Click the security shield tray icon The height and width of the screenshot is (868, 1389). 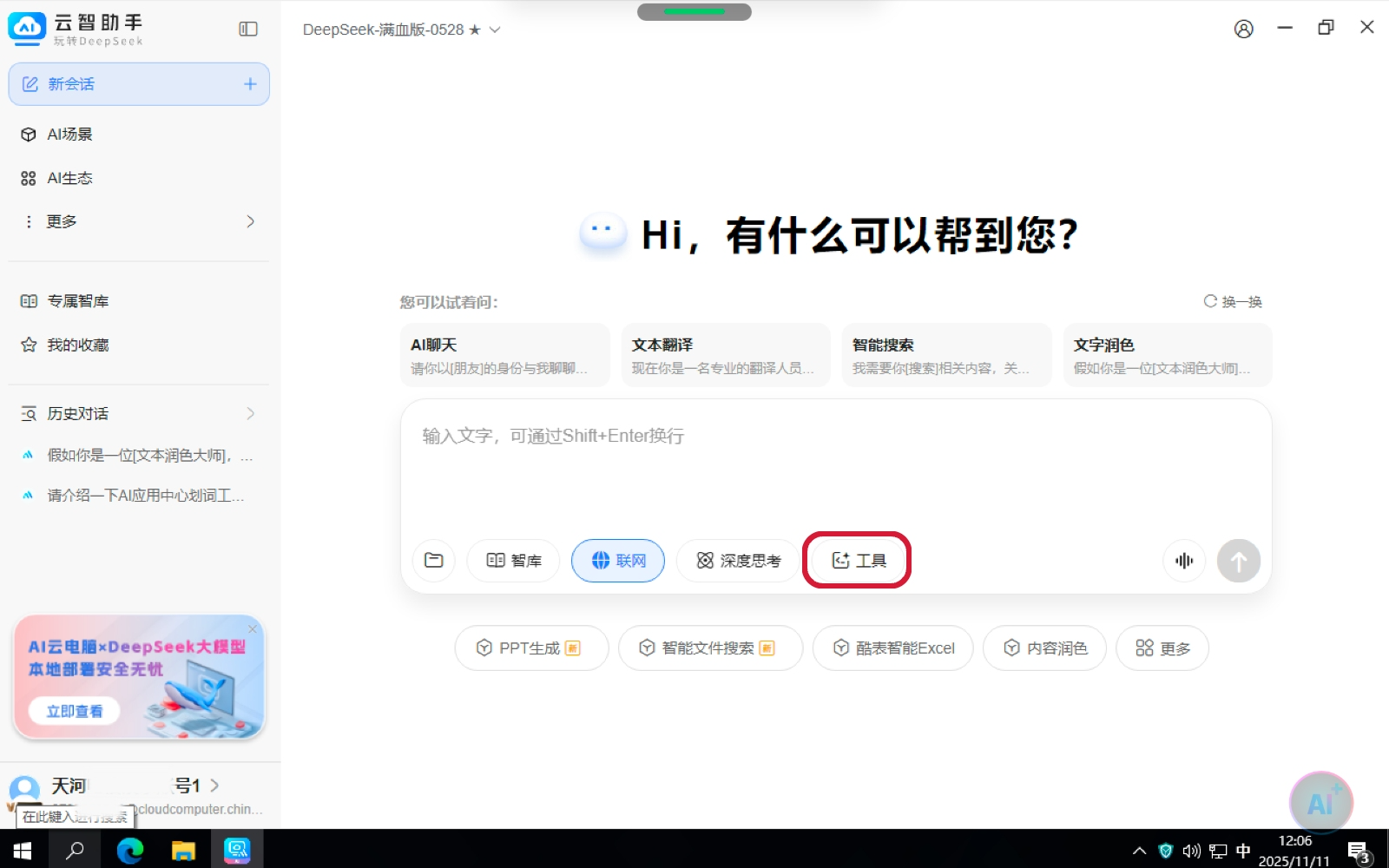pos(1166,851)
